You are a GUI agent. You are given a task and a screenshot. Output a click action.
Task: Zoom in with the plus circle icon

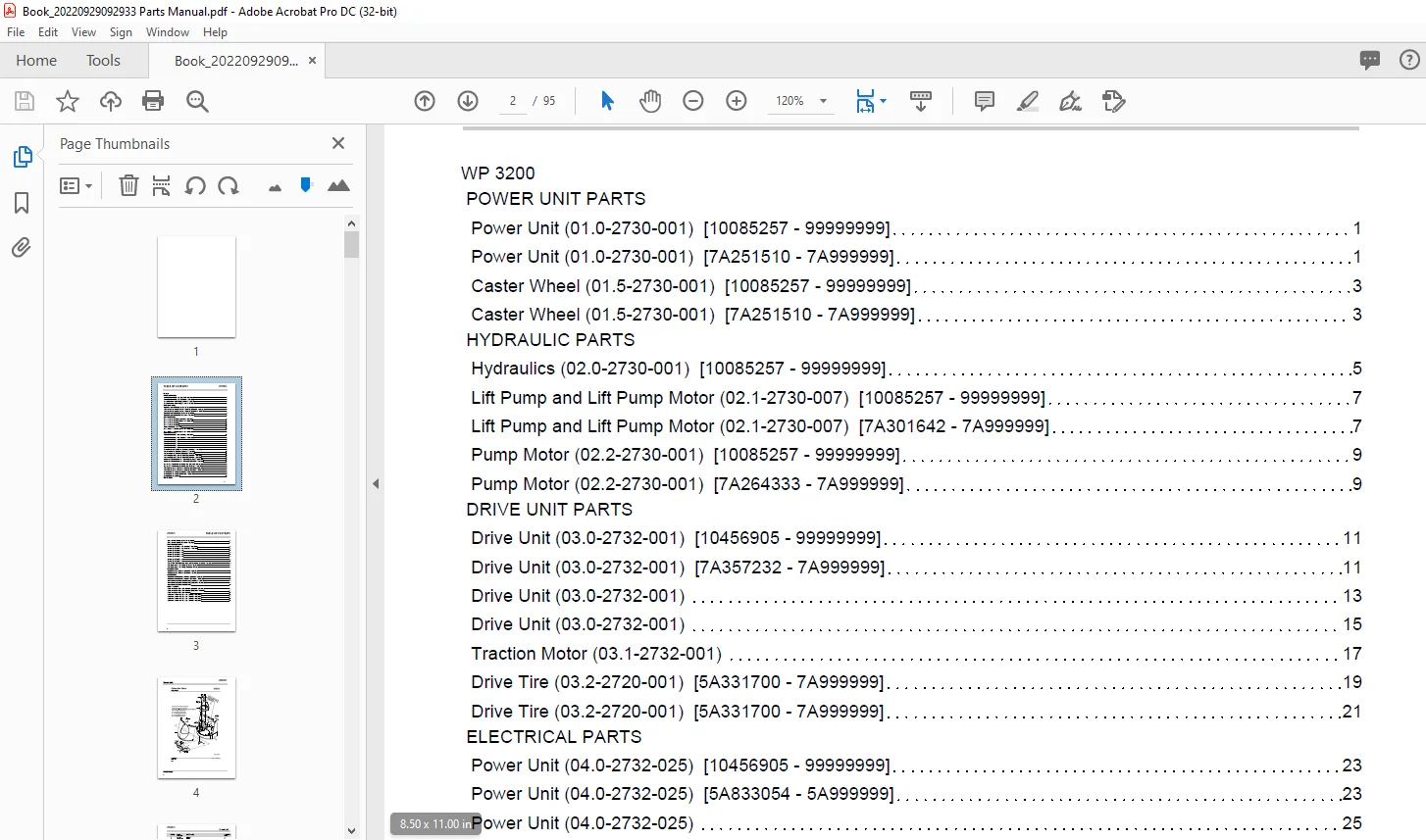[737, 101]
